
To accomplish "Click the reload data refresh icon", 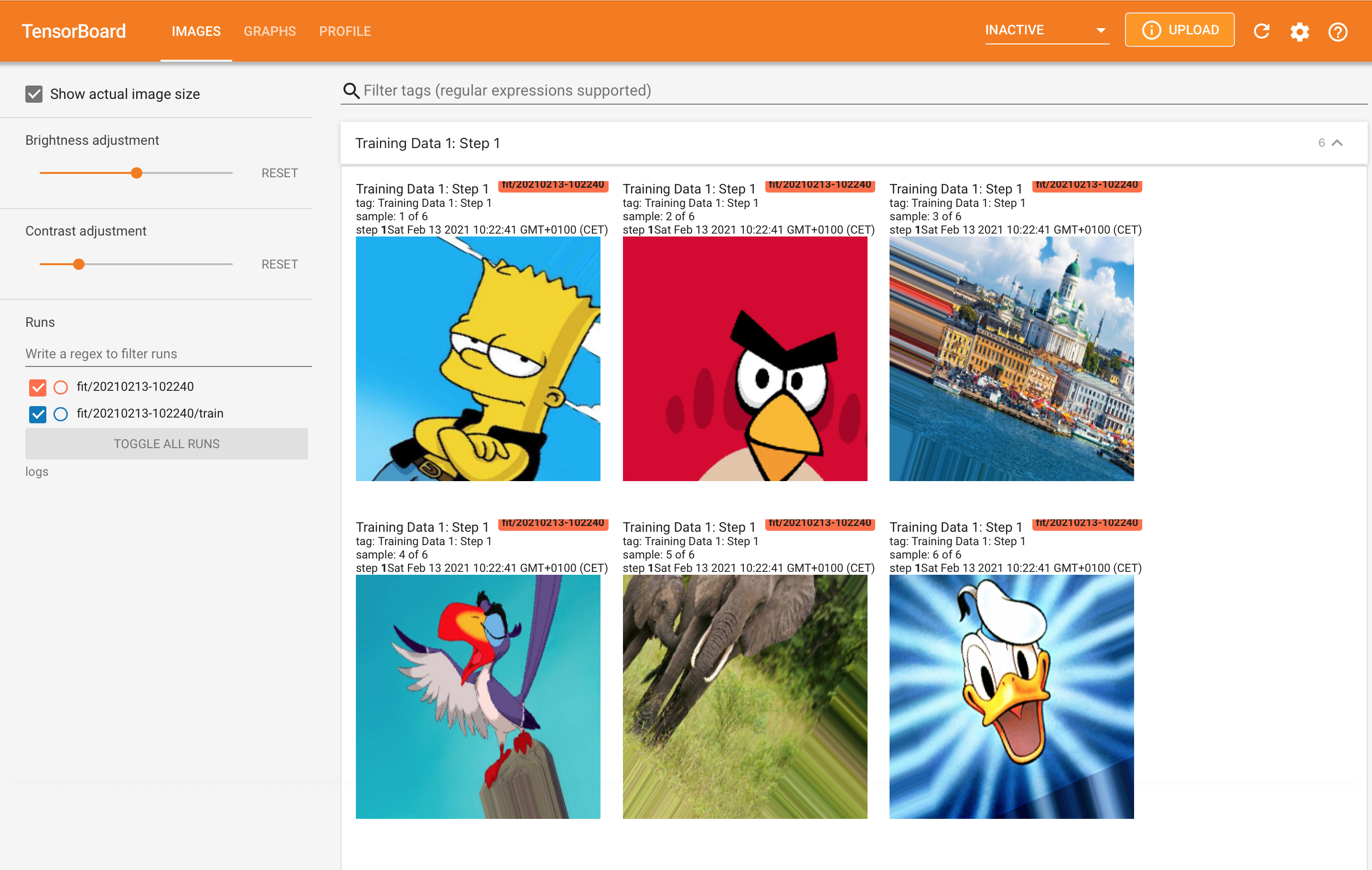I will [x=1262, y=31].
